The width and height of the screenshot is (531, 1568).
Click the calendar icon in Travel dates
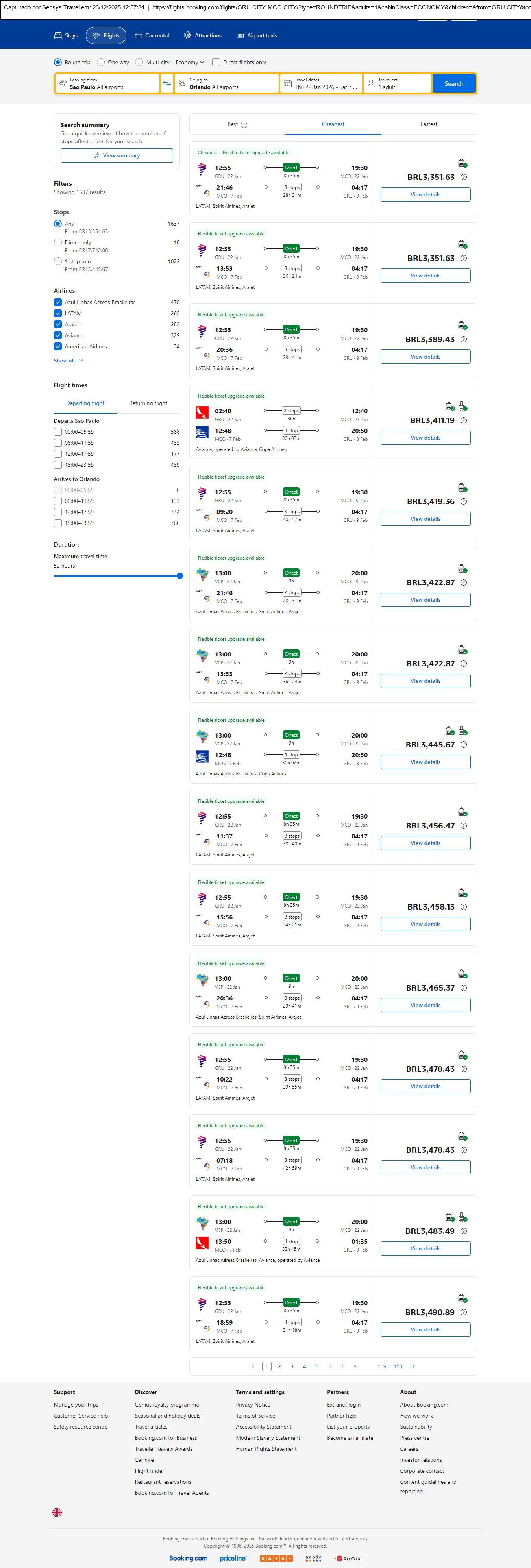tap(287, 83)
